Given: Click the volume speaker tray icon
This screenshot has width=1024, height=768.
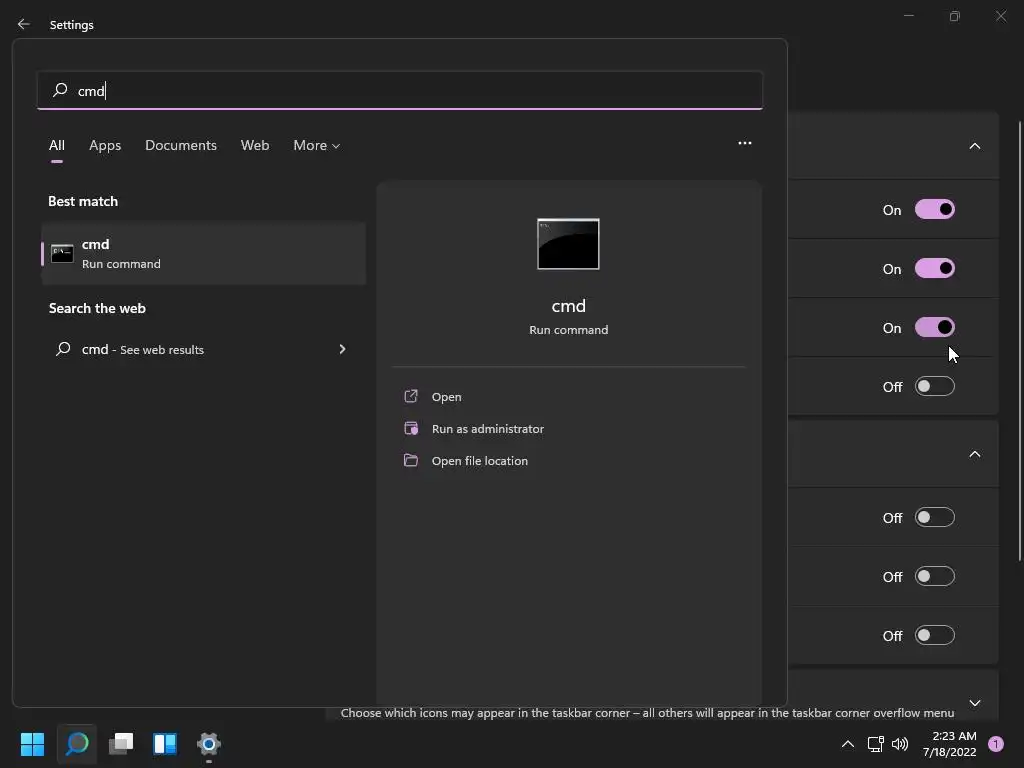Looking at the screenshot, I should click(x=900, y=744).
